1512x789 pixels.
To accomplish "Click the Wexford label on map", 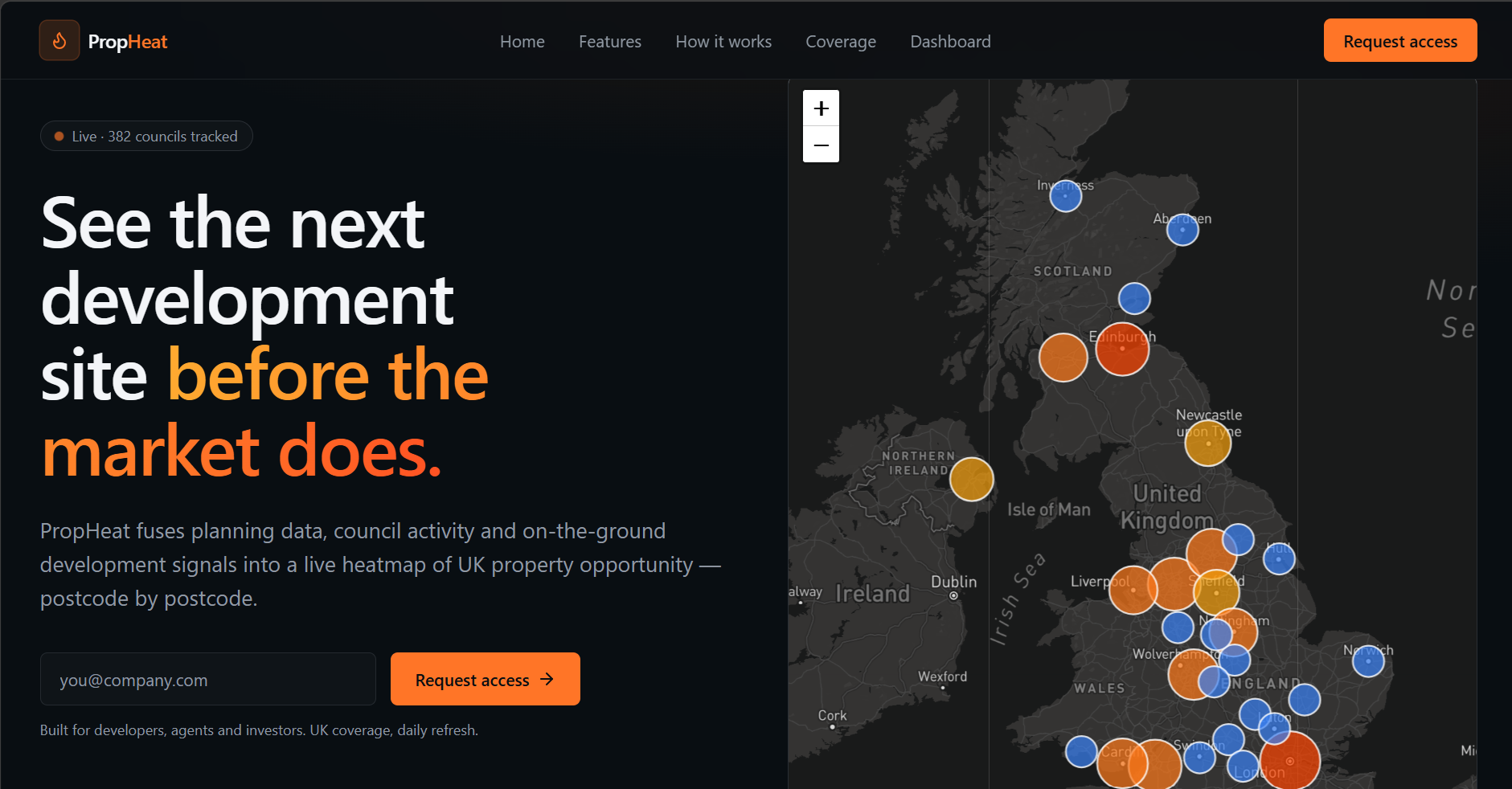I will coord(943,677).
